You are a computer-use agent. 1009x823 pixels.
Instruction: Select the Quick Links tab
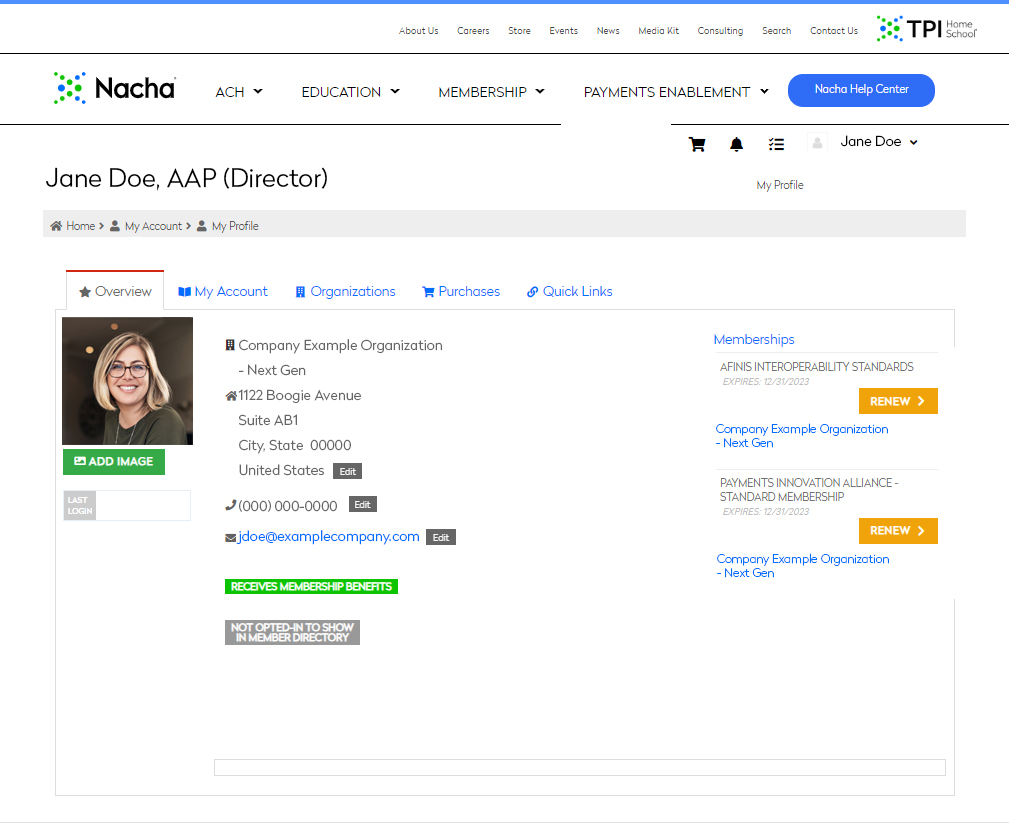569,291
